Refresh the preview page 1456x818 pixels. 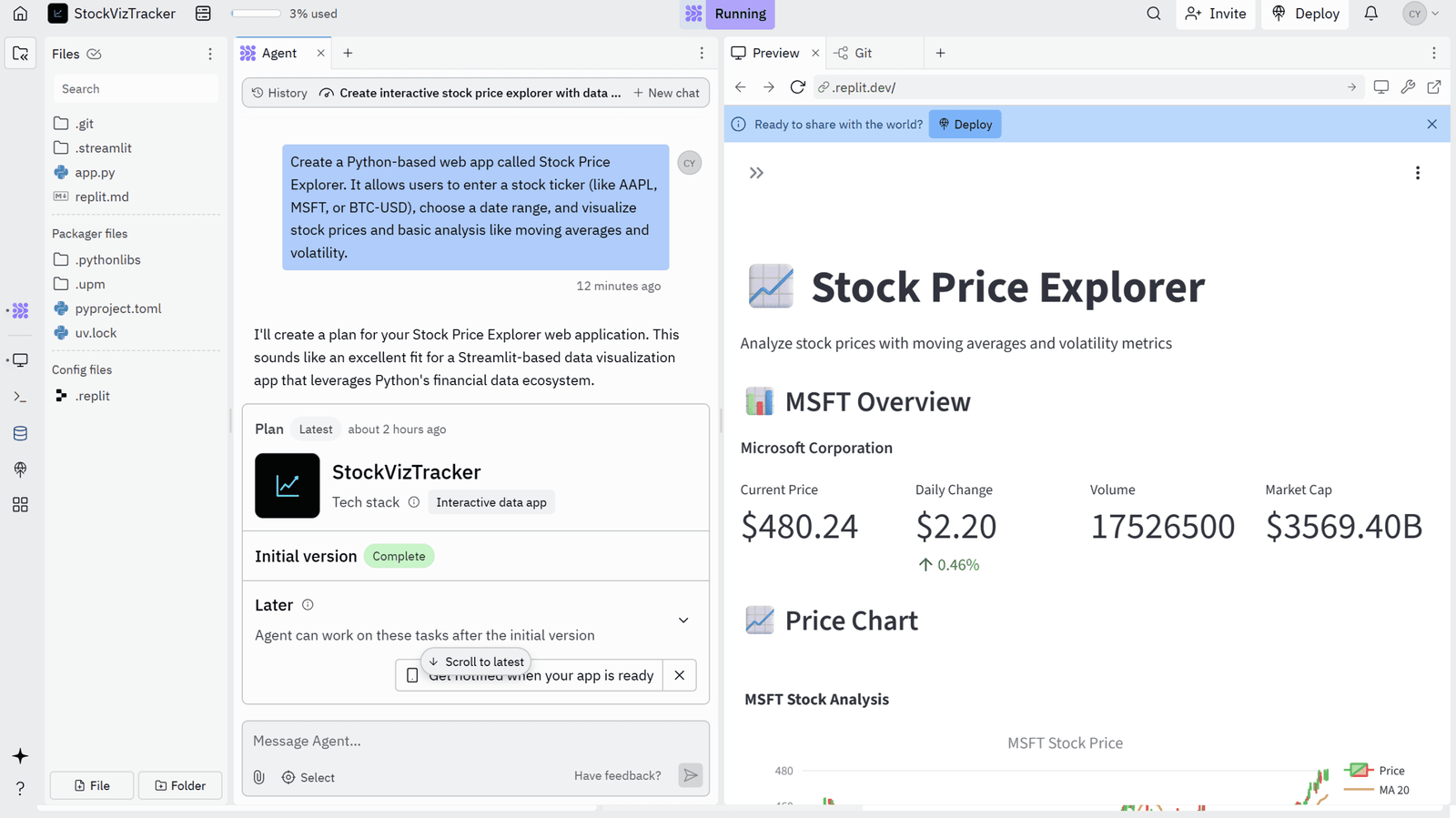[797, 87]
